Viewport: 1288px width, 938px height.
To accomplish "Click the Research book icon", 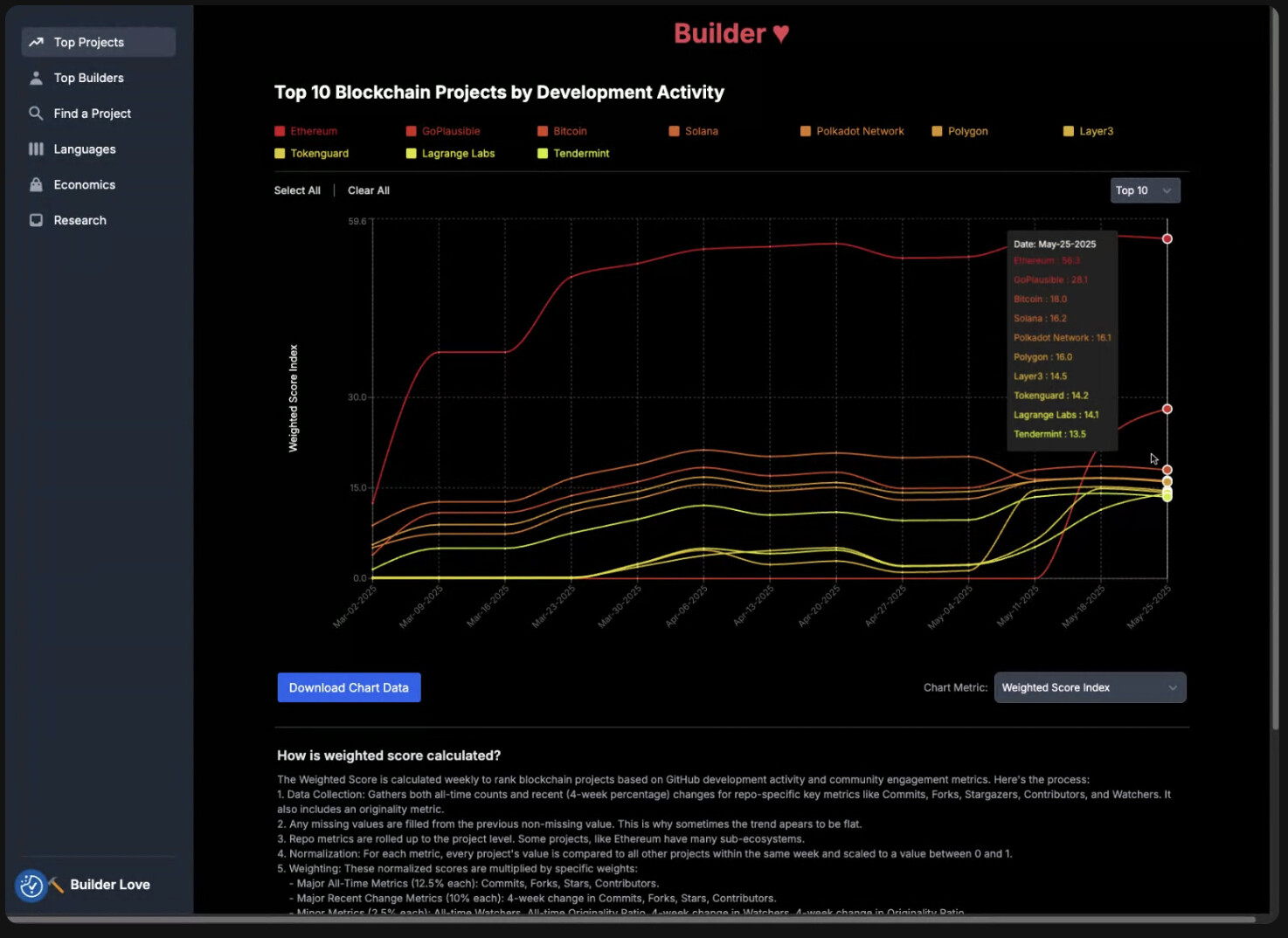I will pyautogui.click(x=36, y=220).
